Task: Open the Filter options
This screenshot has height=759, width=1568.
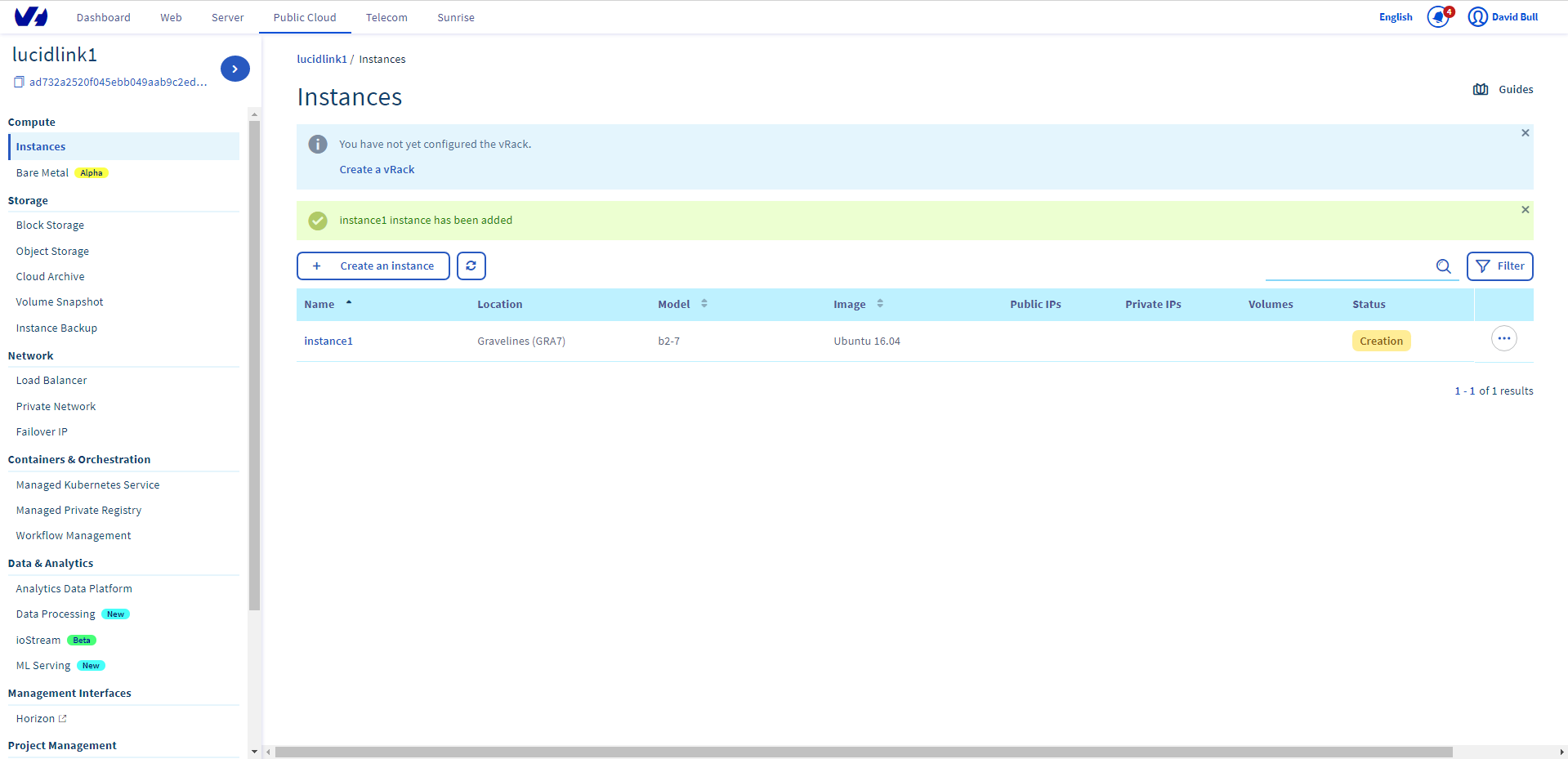Action: (1500, 266)
